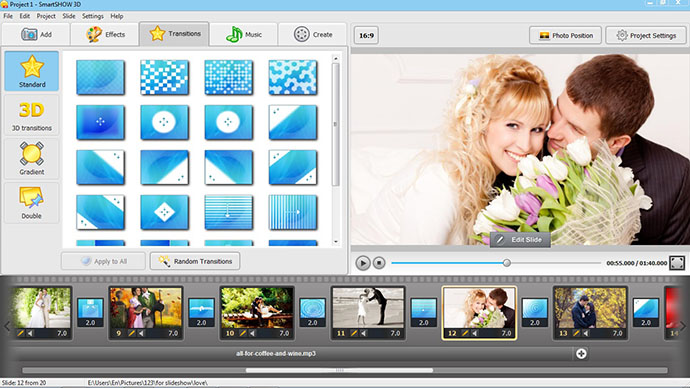Toggle the sound icon on slide 9
Viewport: 690px width, 388px height.
(142, 333)
